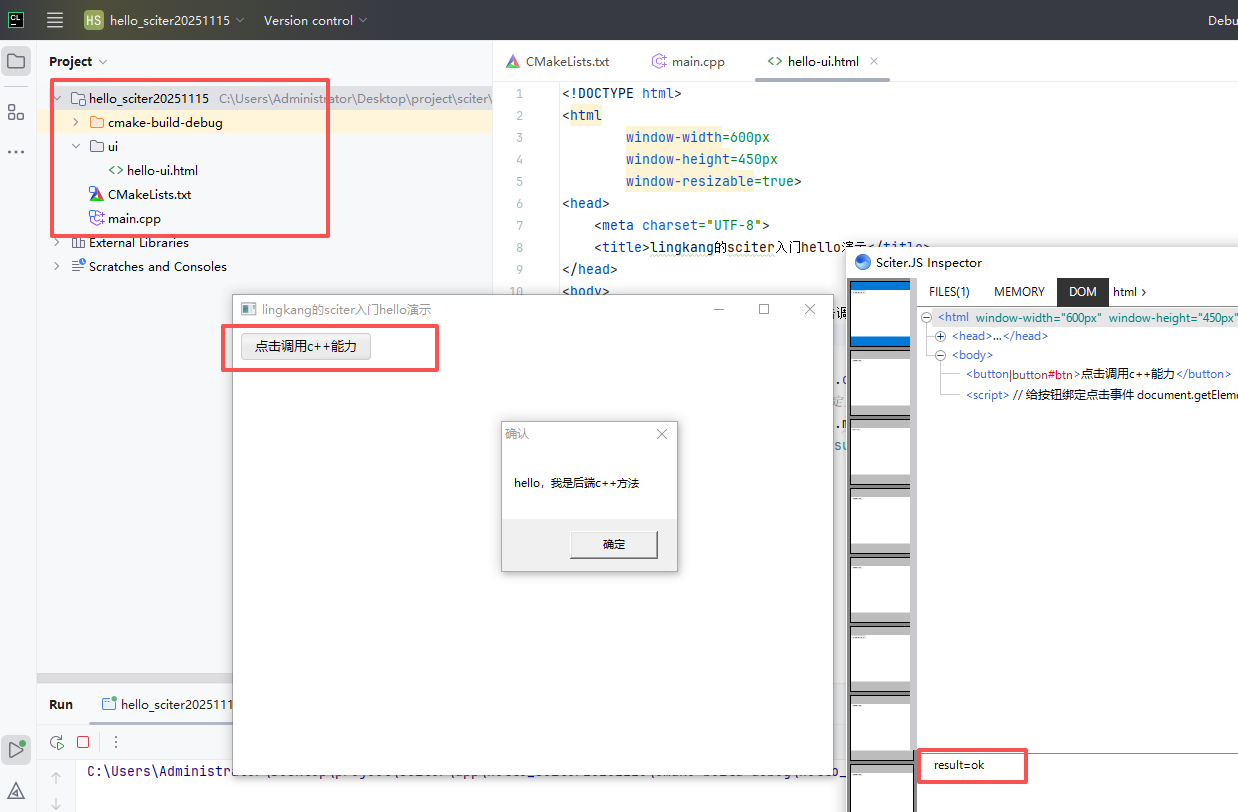Switch to MEMORY tab in Sciter Inspector
This screenshot has width=1238, height=812.
(x=1019, y=292)
